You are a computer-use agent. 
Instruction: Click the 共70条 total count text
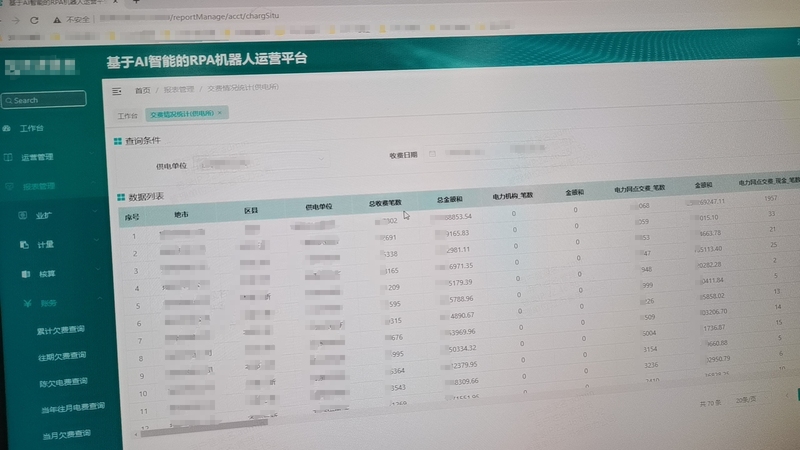[710, 403]
